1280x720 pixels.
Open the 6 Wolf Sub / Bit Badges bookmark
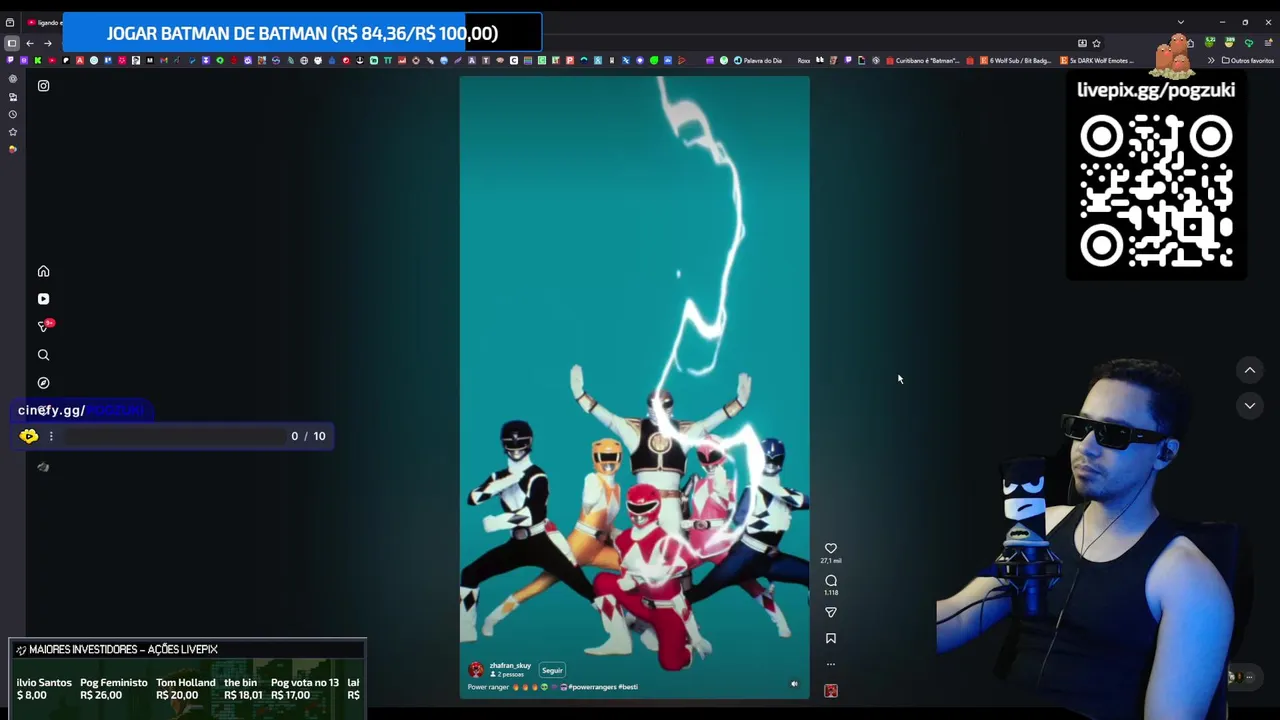point(1015,60)
